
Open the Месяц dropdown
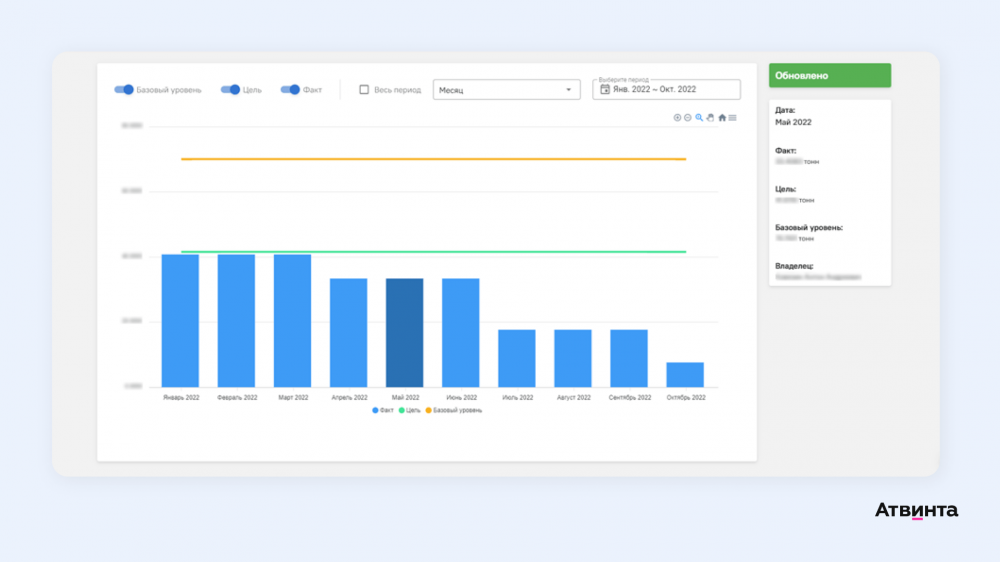[506, 89]
